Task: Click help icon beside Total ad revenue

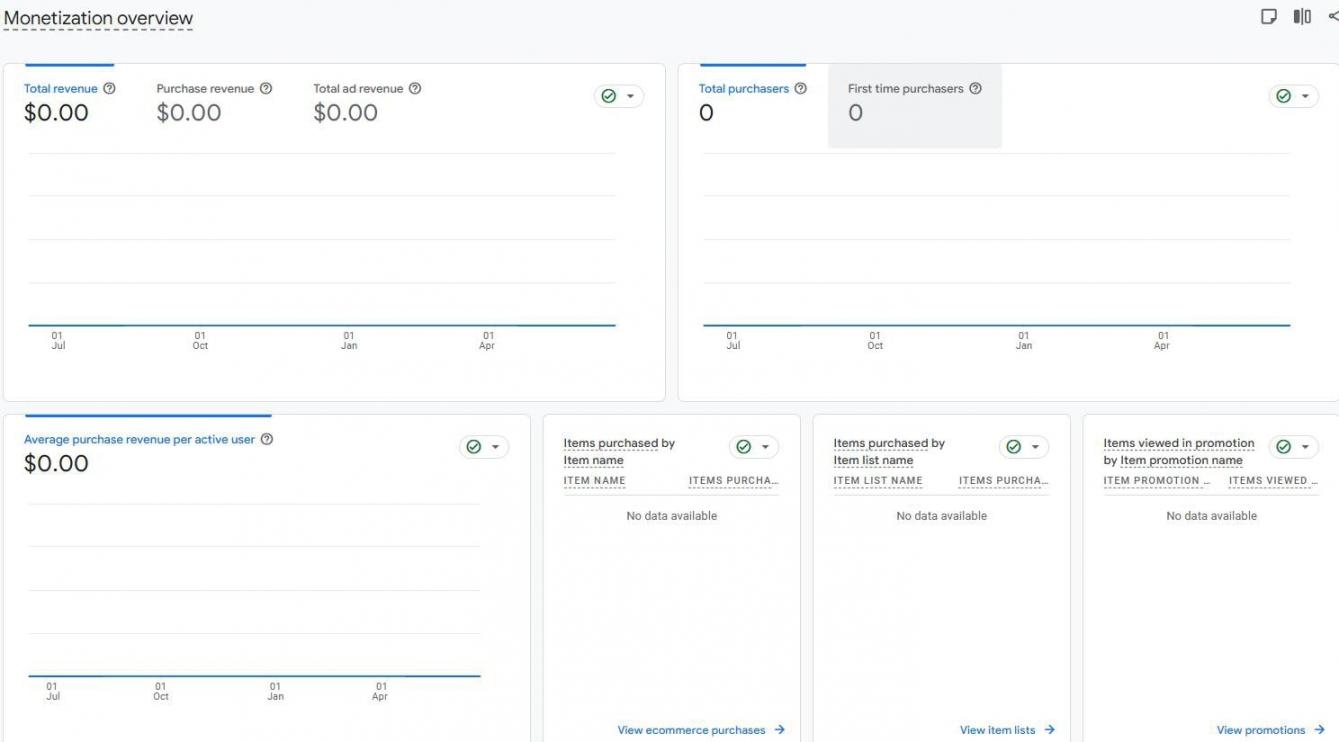Action: coord(415,88)
